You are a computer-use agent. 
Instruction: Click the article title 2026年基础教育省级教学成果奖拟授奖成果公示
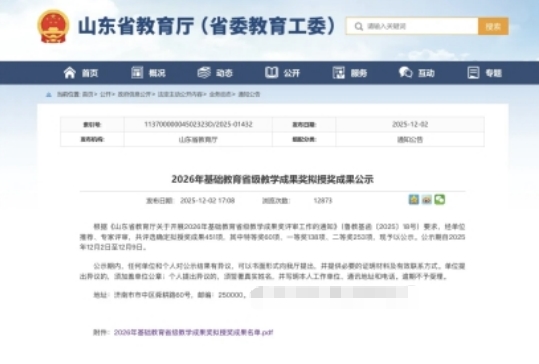coord(272,179)
